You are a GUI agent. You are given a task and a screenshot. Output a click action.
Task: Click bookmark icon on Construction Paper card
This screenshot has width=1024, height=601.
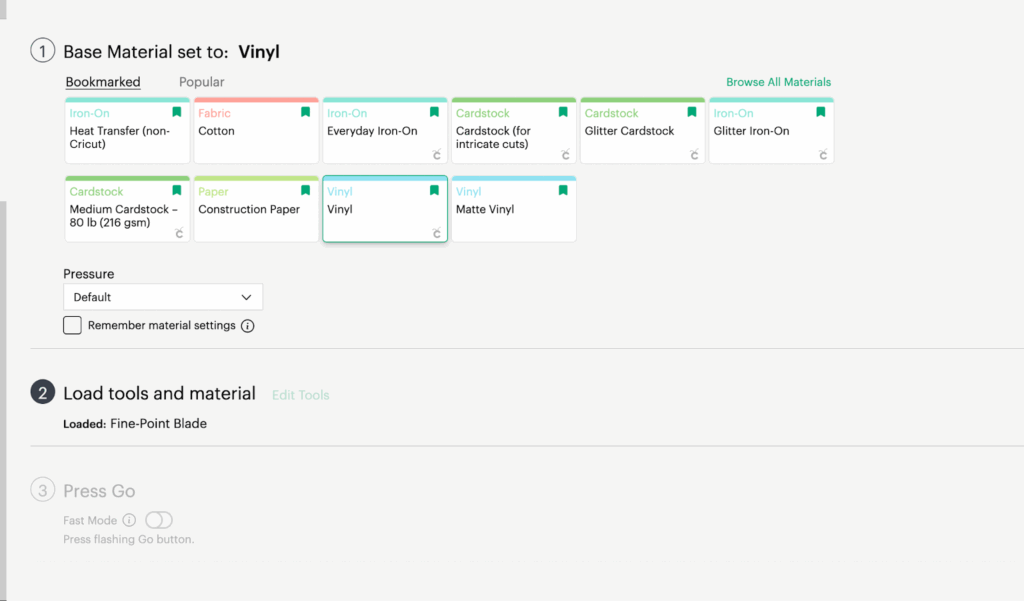tap(306, 190)
